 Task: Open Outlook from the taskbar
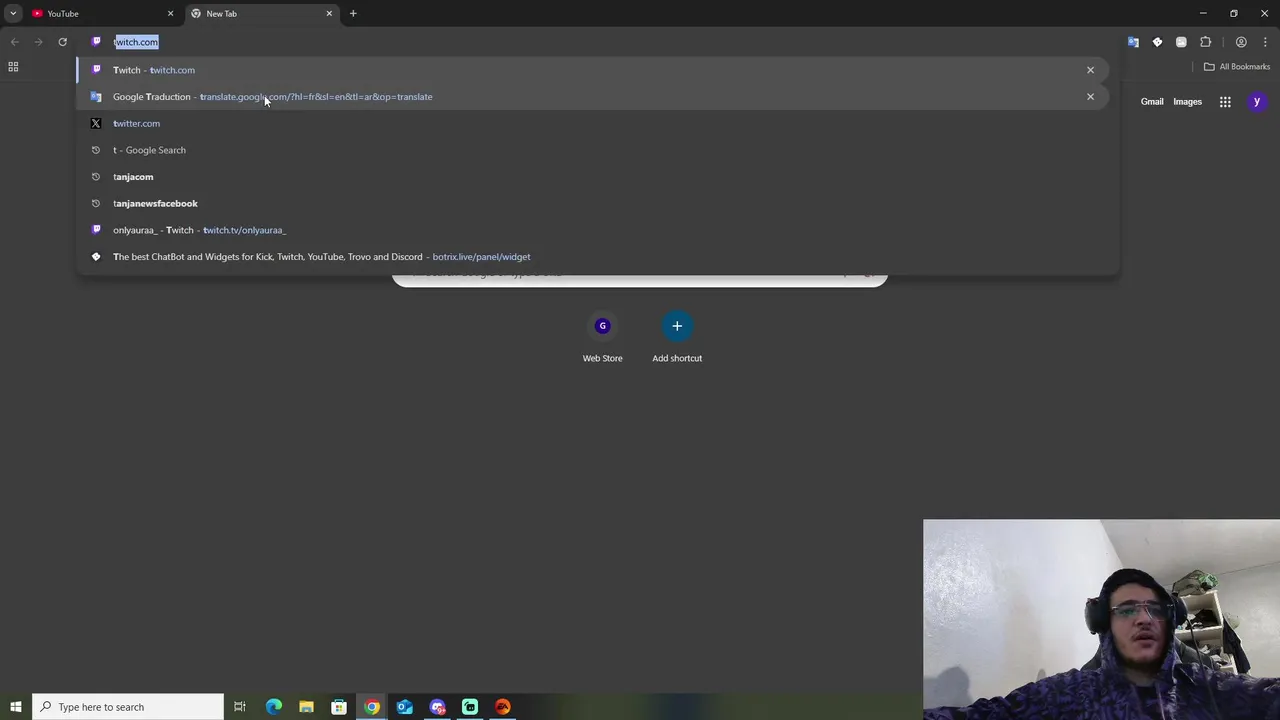click(405, 707)
